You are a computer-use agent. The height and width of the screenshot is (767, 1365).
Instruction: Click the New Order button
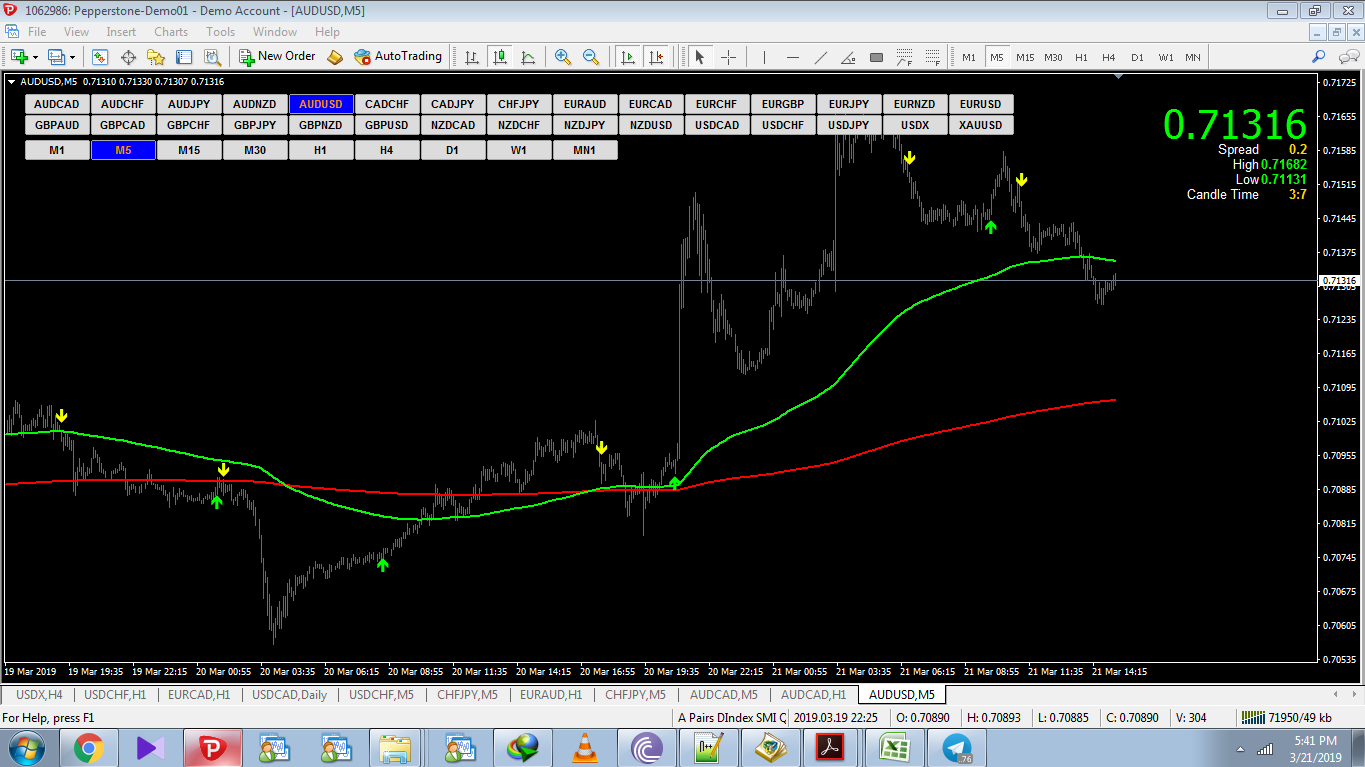click(x=277, y=57)
